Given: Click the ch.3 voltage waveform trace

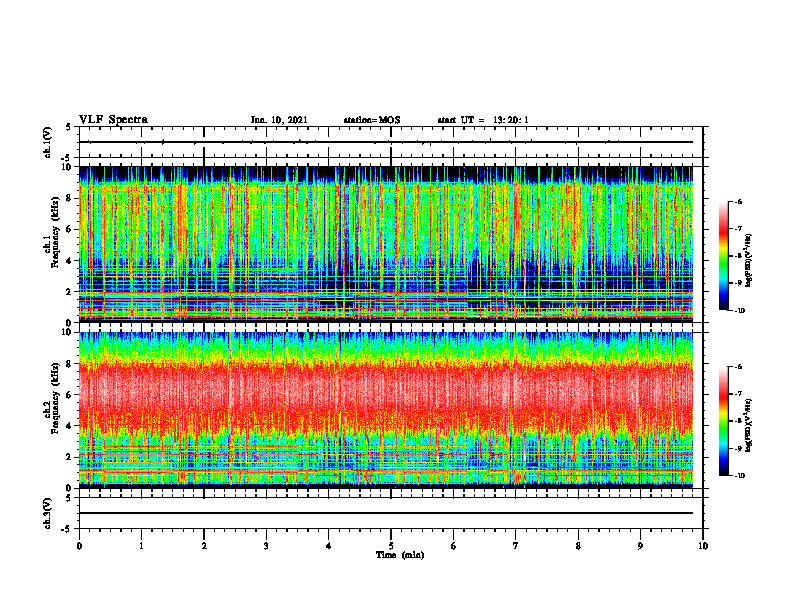Looking at the screenshot, I should coord(386,513).
